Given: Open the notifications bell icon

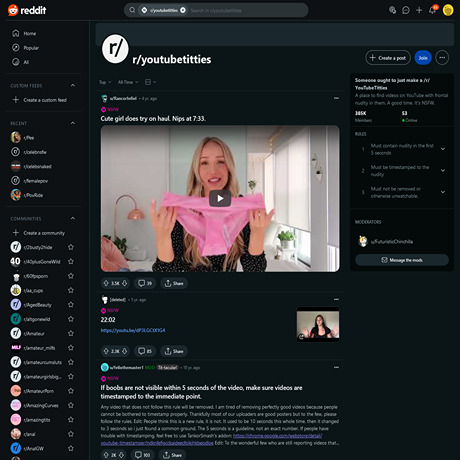Looking at the screenshot, I should (433, 10).
